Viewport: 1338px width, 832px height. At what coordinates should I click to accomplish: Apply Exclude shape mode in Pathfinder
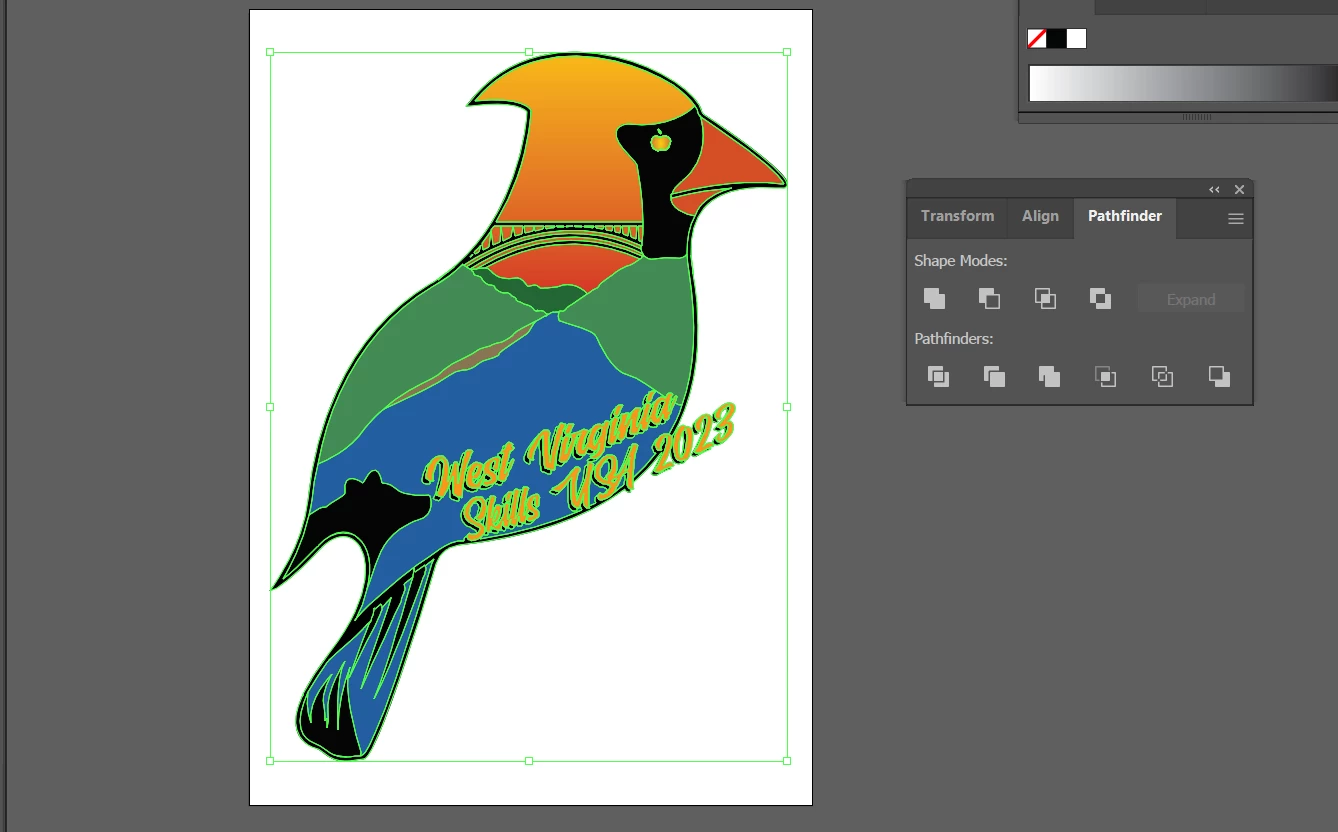coord(1100,298)
